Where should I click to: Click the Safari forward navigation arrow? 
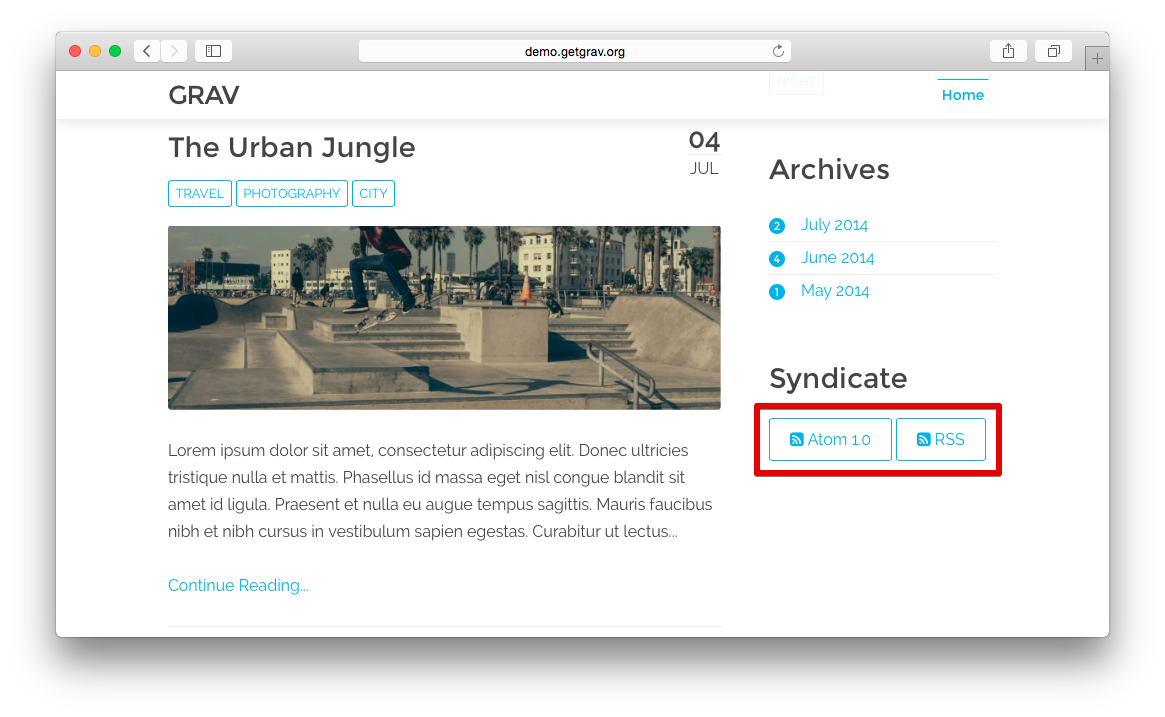point(174,51)
